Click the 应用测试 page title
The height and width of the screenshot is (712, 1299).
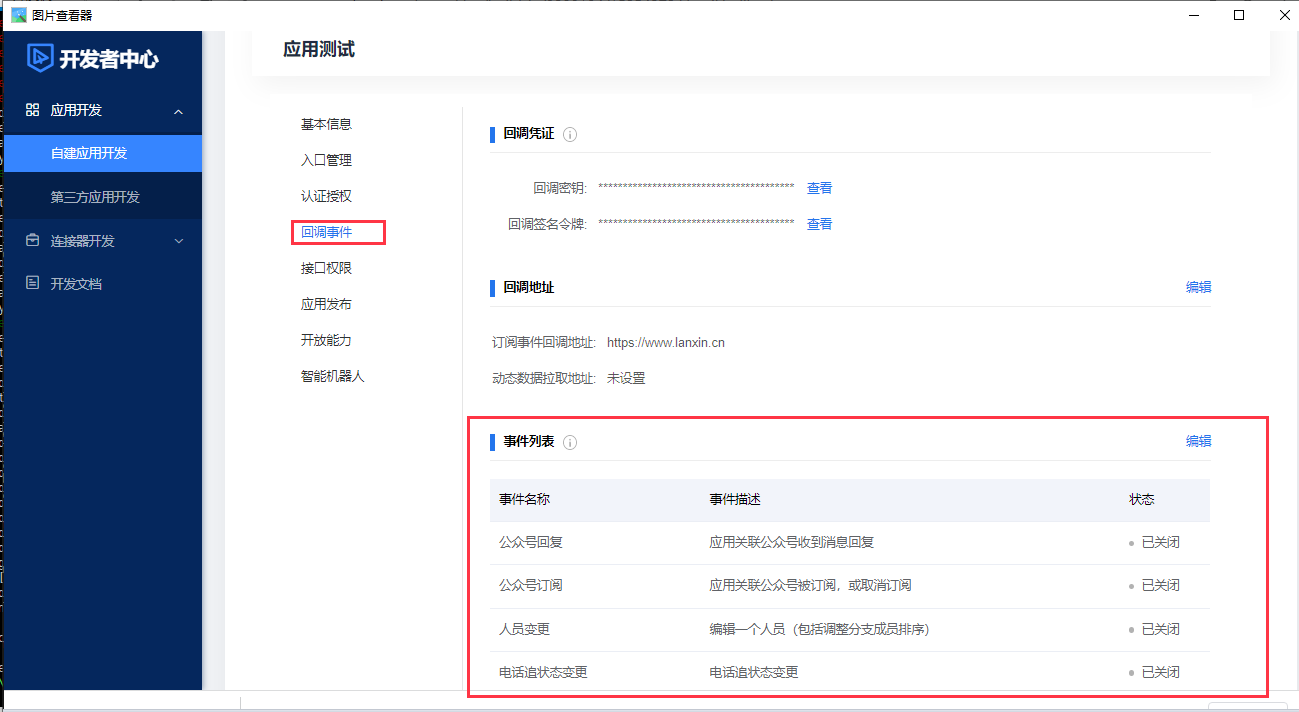(x=319, y=49)
